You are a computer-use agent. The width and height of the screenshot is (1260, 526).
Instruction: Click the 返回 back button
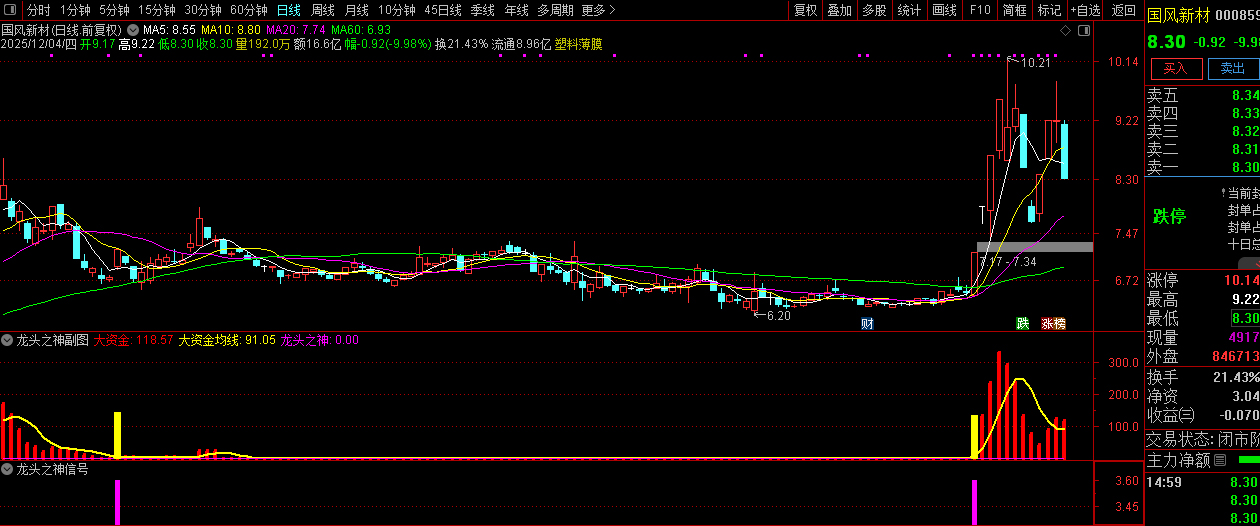(1124, 10)
